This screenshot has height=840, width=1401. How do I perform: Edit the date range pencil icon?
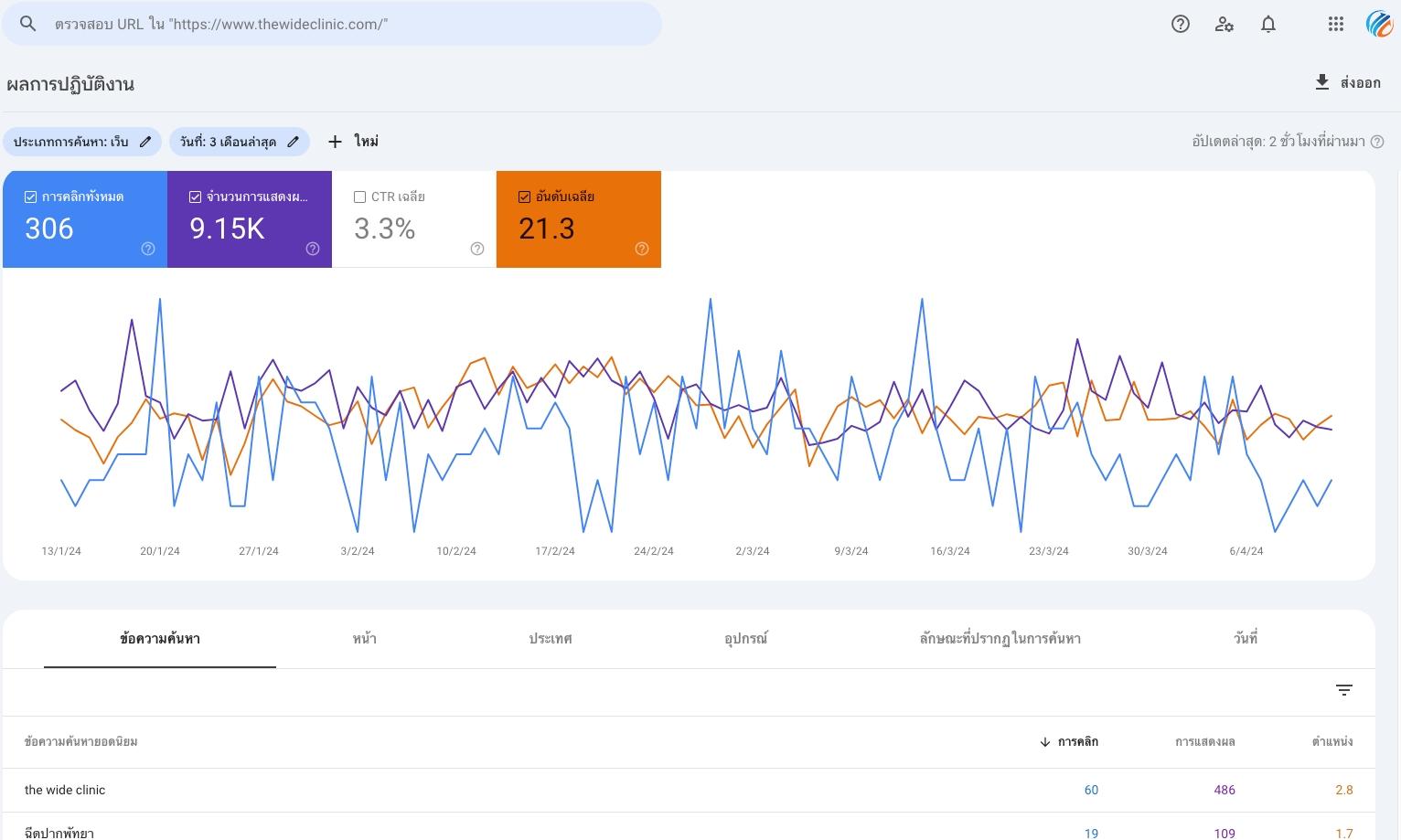(x=294, y=142)
